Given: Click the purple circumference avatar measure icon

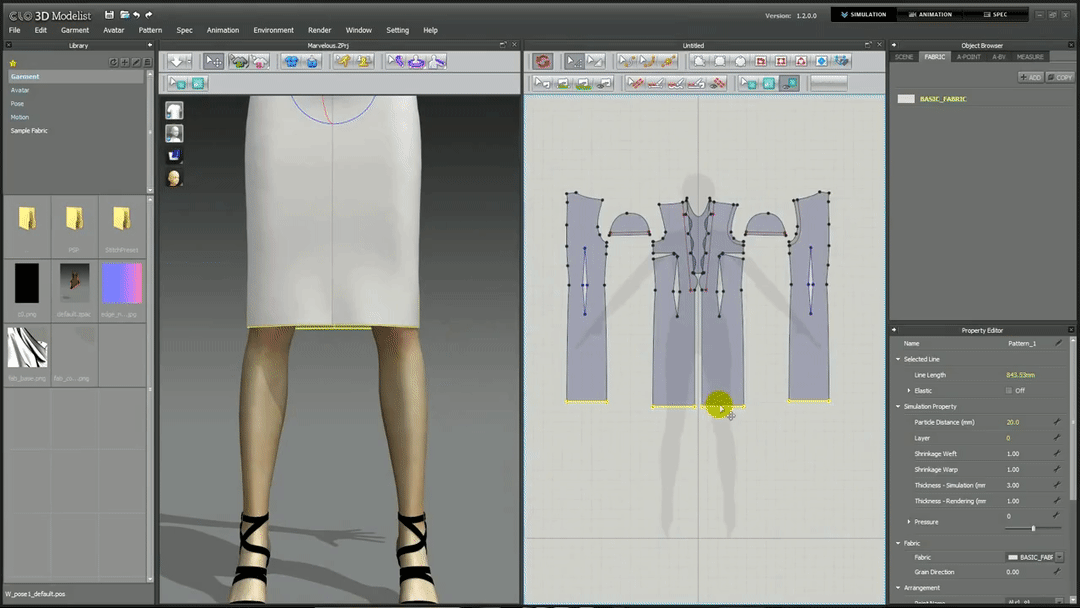Looking at the screenshot, I should point(416,61).
